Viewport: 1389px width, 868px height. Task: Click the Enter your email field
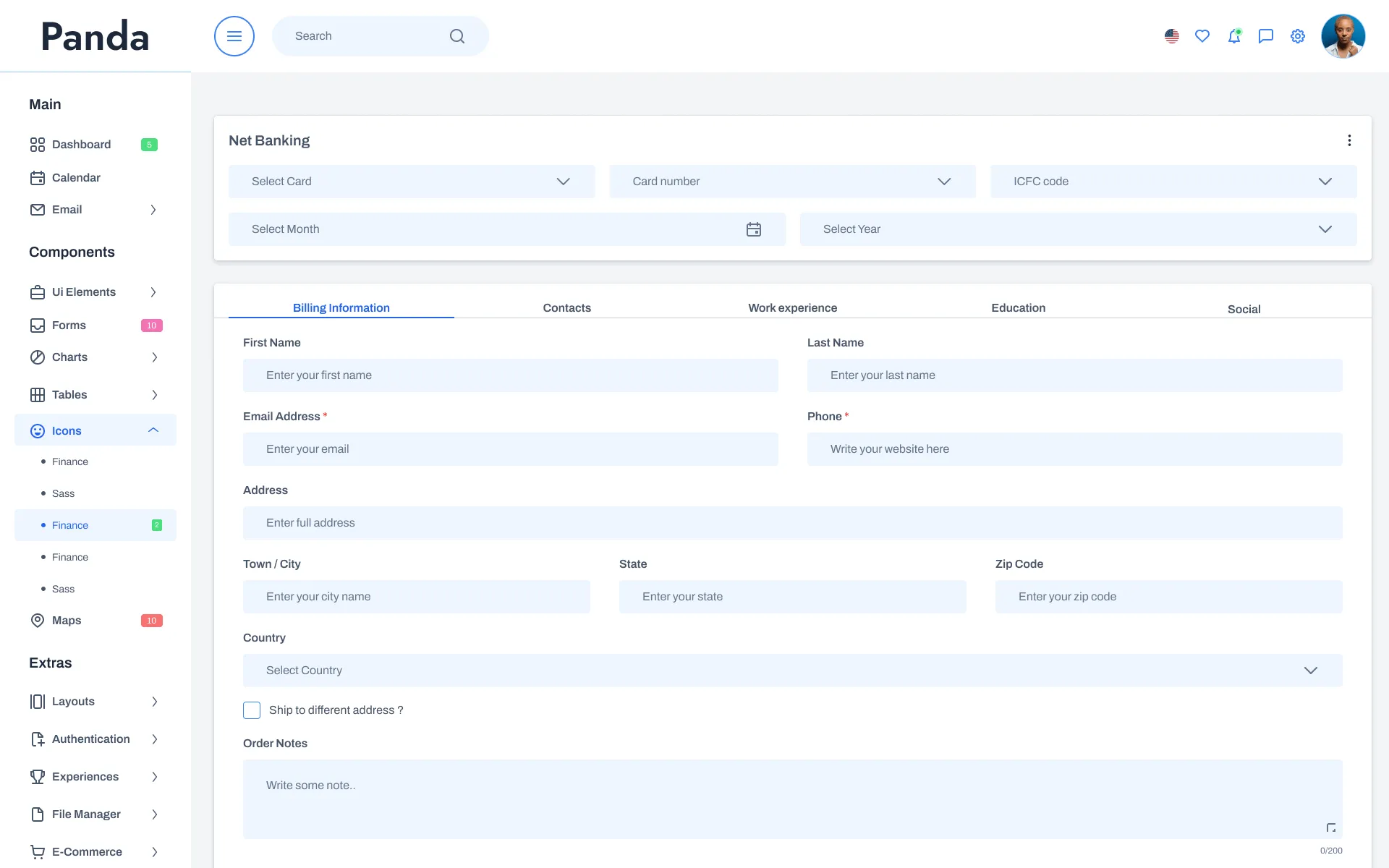(x=510, y=449)
